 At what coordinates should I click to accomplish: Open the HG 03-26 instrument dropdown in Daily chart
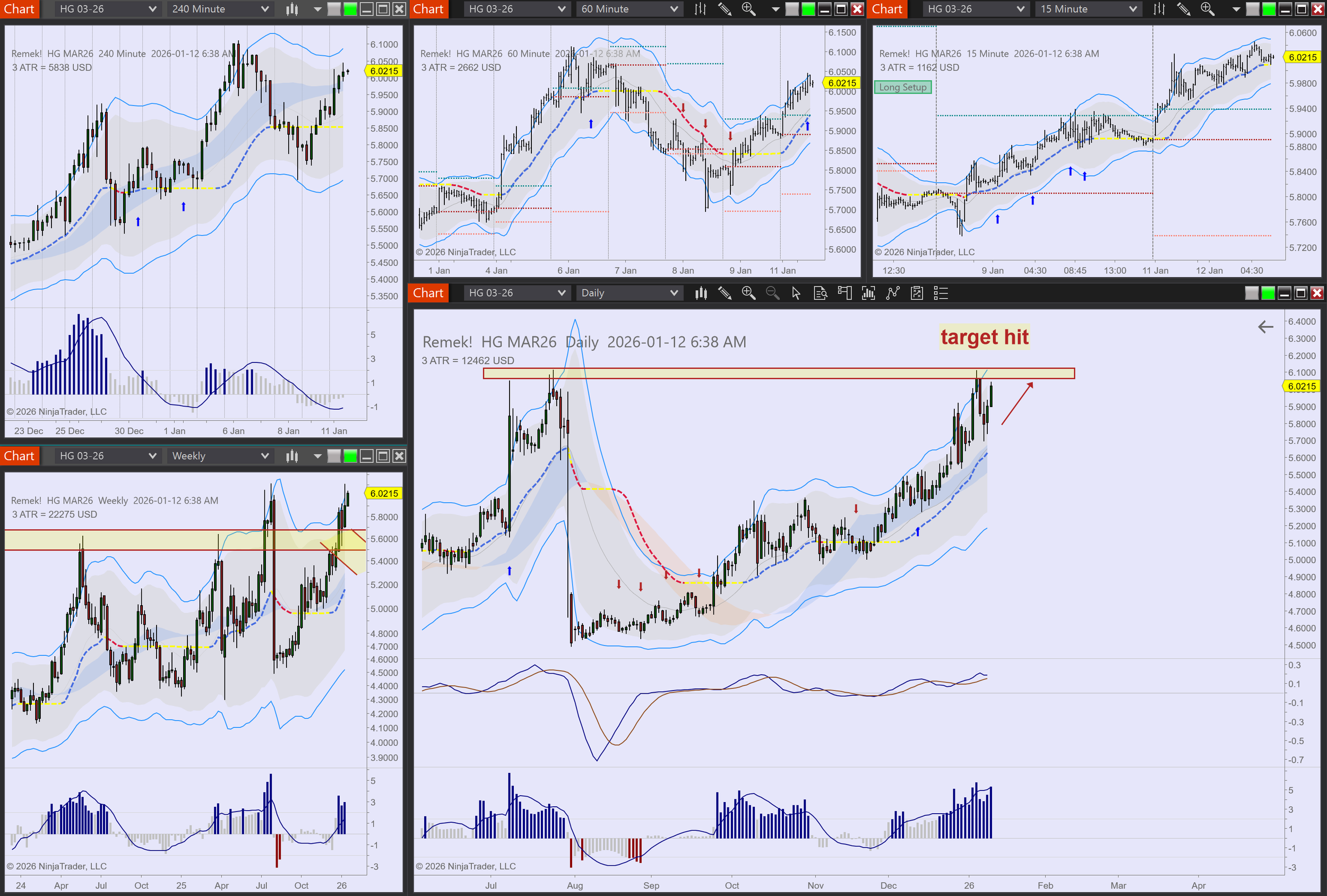coord(516,293)
